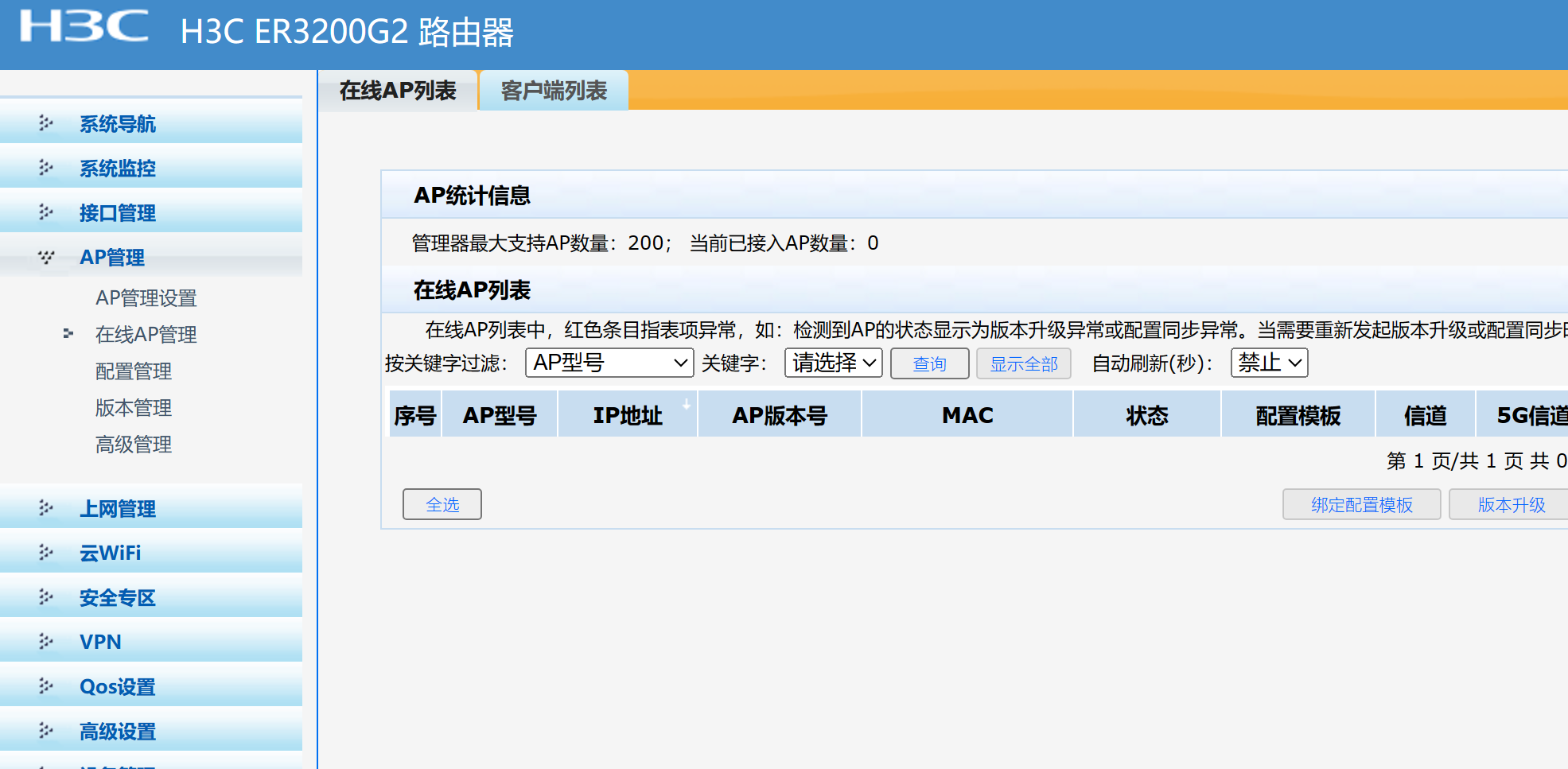Click the 显示全部 button

coord(1024,363)
